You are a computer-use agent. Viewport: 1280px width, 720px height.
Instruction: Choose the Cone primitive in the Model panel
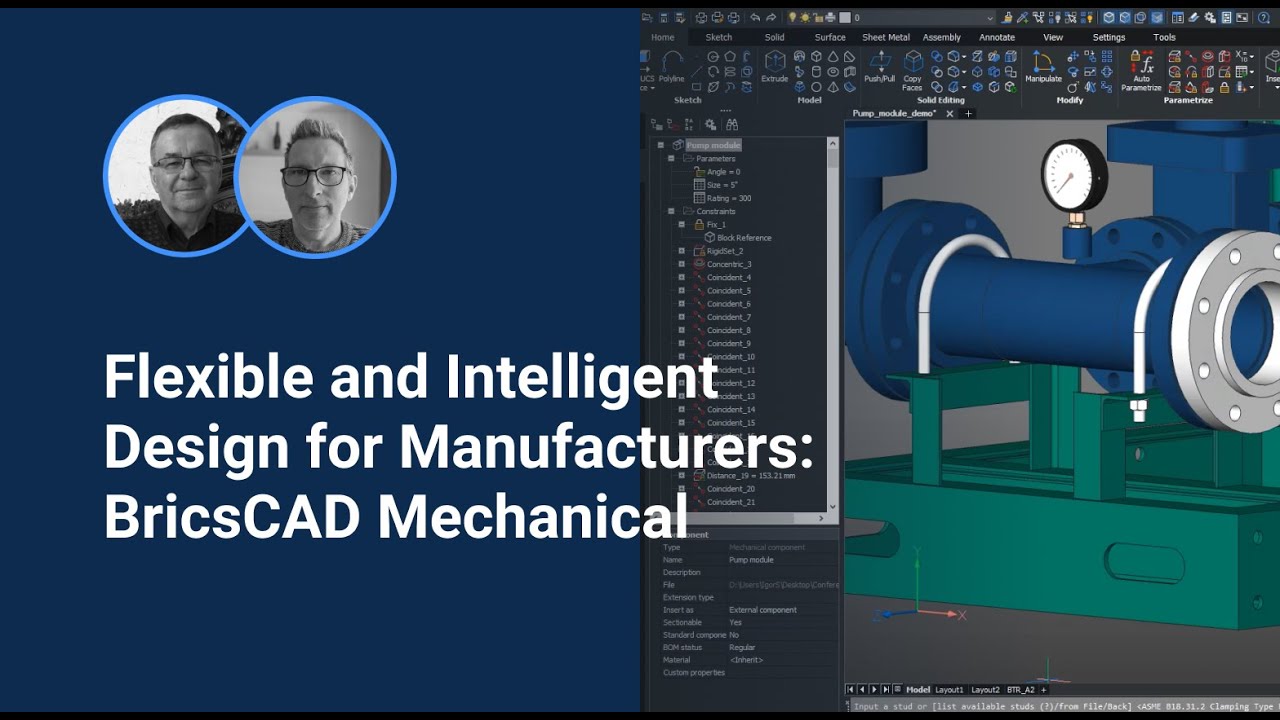tap(833, 56)
